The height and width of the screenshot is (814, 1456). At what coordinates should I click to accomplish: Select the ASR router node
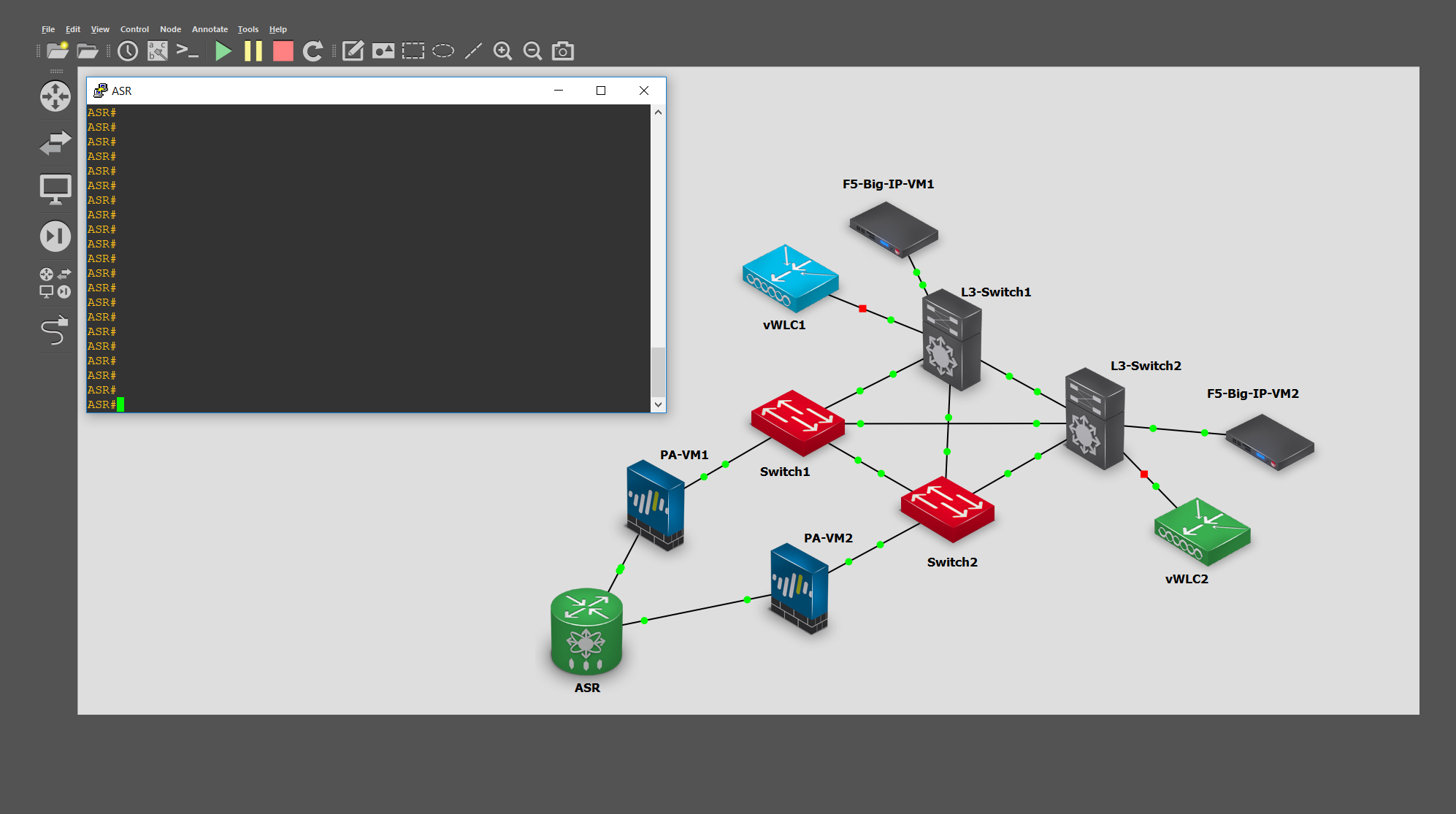point(586,631)
